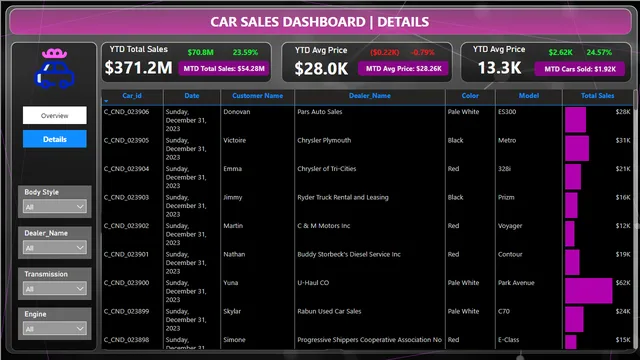Click the $62K total sales data bar
Image resolution: width=640 pixels, height=360 pixels.
pyautogui.click(x=589, y=291)
